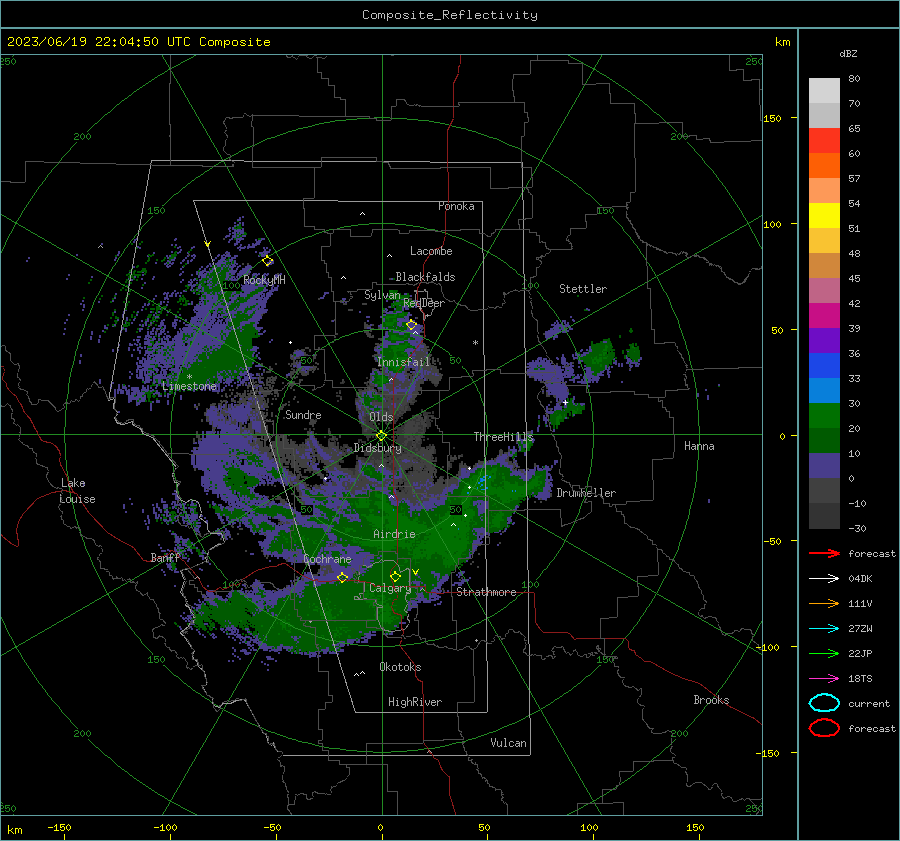Click the red forecast arrow in legend

pos(824,553)
